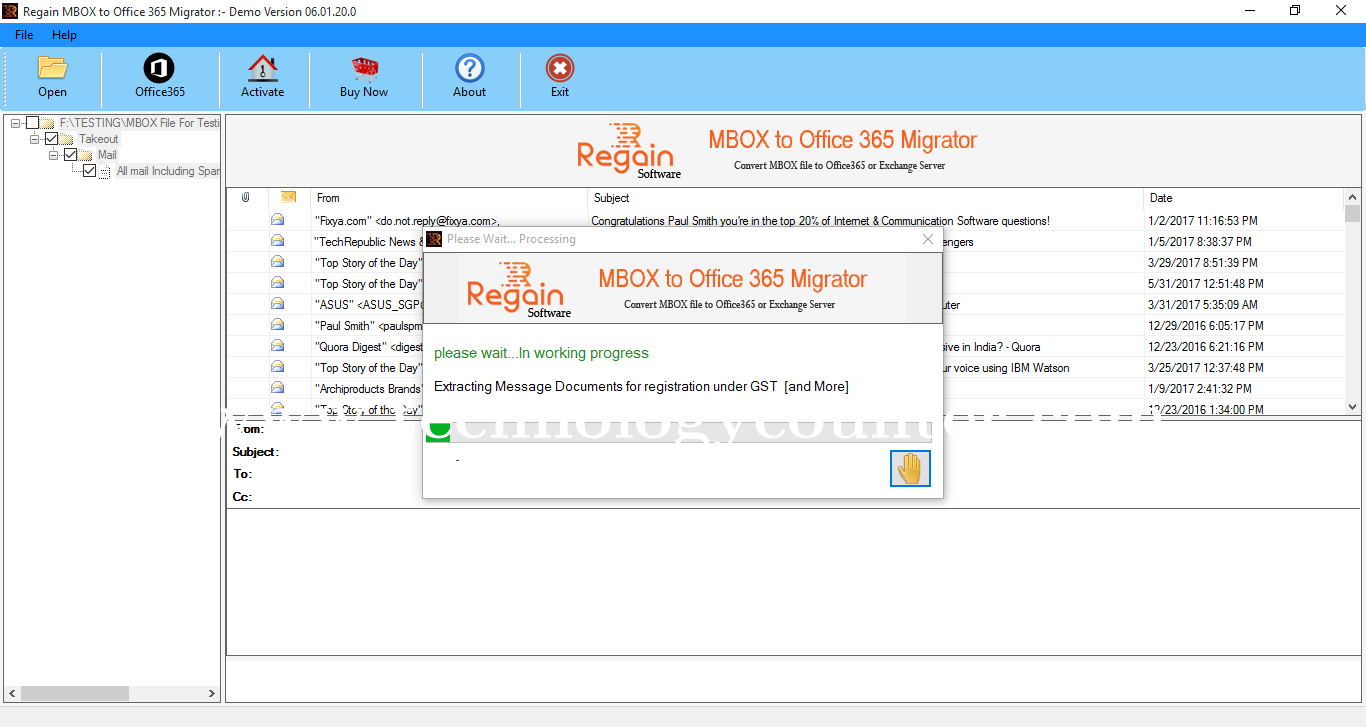Click the date 3/29/2017 8:51:39 PM
The height and width of the screenshot is (727, 1366).
(1203, 263)
